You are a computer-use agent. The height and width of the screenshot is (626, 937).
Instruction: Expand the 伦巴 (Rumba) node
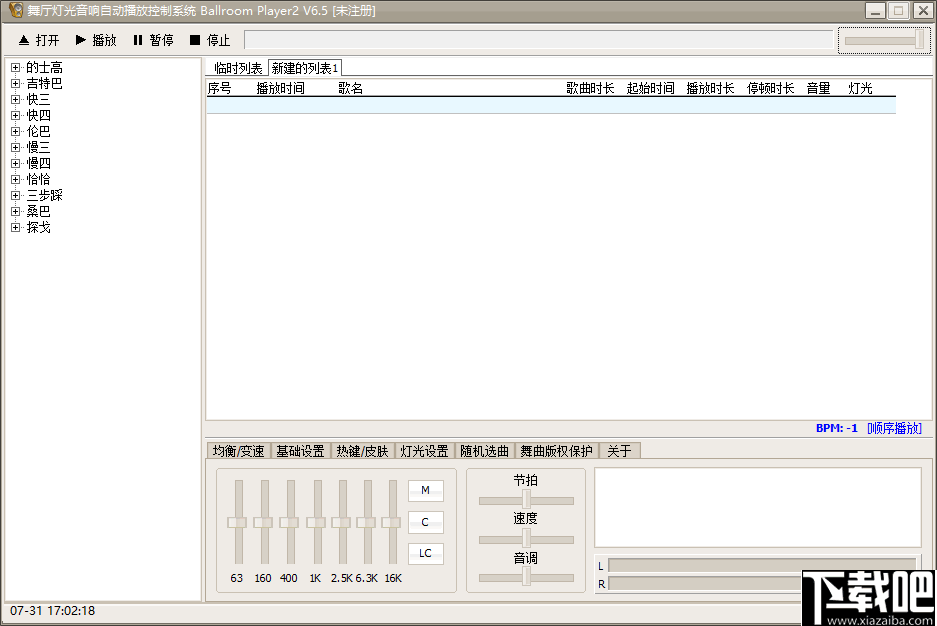[x=13, y=131]
